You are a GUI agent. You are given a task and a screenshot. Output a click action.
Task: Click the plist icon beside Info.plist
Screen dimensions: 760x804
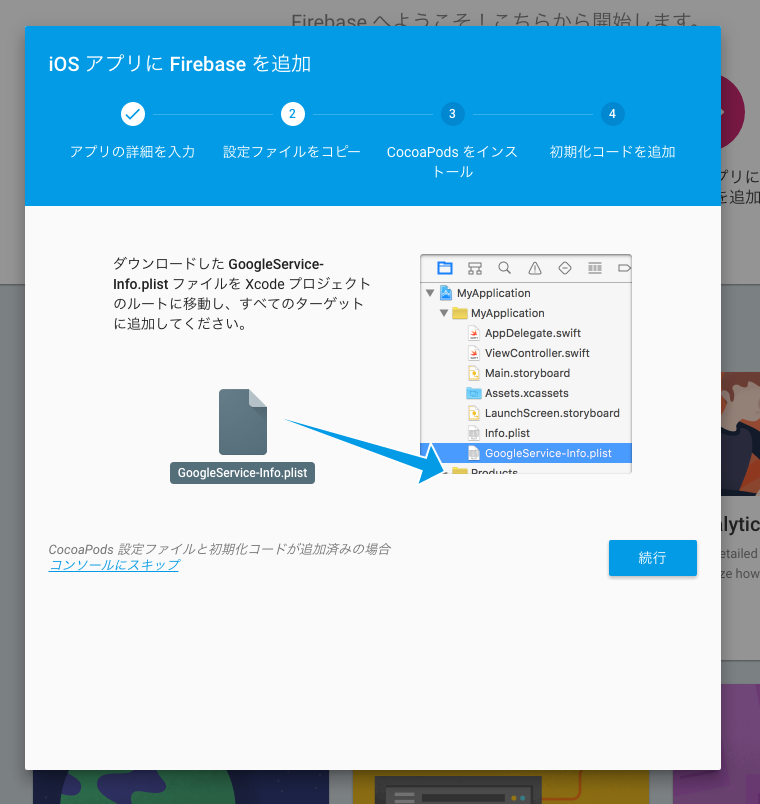(x=474, y=433)
